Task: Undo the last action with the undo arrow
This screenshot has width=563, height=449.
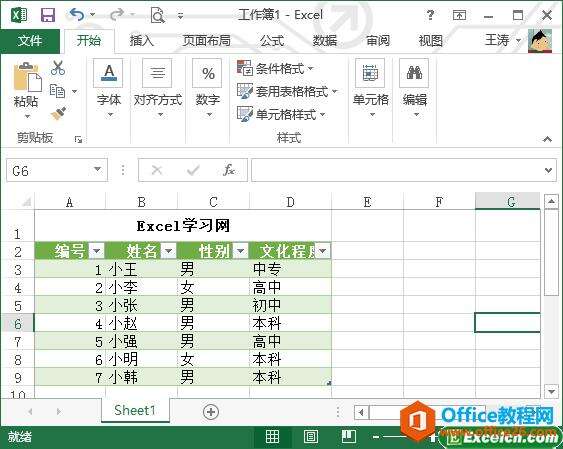Action: tap(77, 15)
